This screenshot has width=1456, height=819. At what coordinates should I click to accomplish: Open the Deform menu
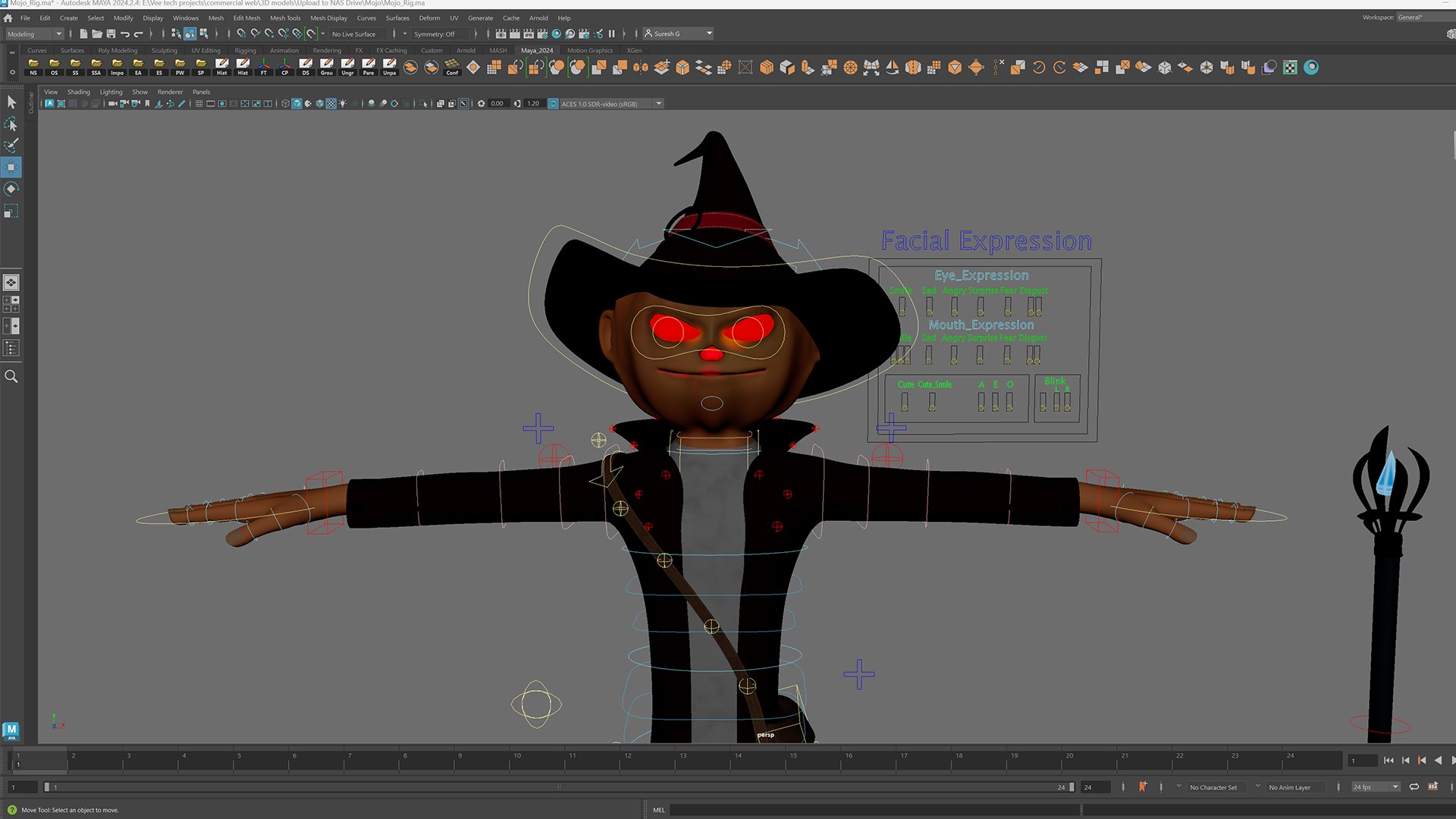pyautogui.click(x=429, y=18)
